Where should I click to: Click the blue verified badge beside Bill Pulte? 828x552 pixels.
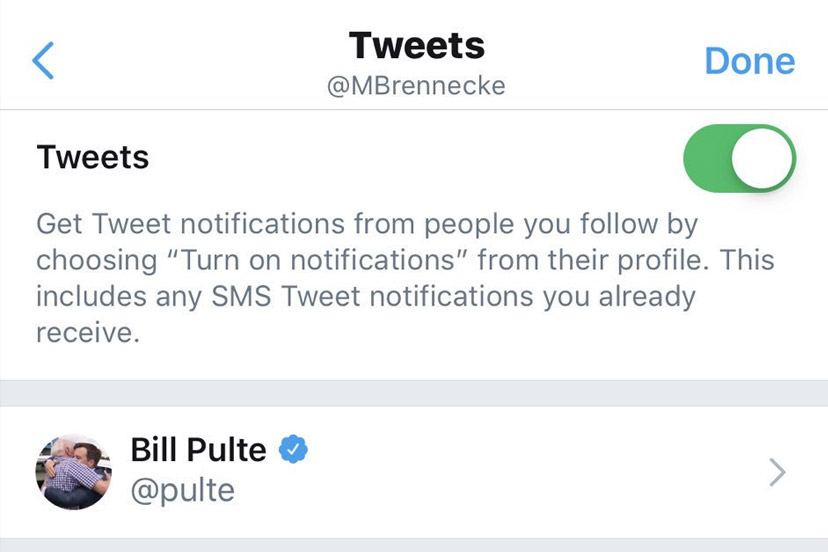[292, 450]
